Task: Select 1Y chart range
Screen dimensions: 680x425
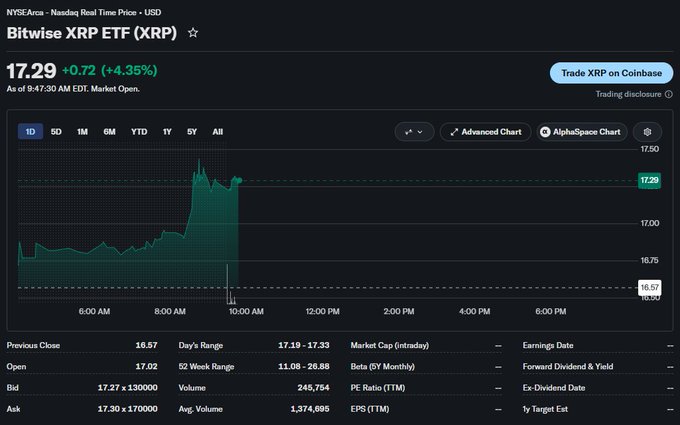Action: click(x=167, y=131)
